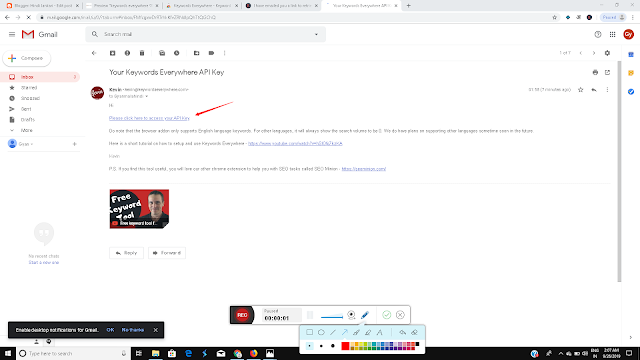Start a new chat link

(x=44, y=262)
